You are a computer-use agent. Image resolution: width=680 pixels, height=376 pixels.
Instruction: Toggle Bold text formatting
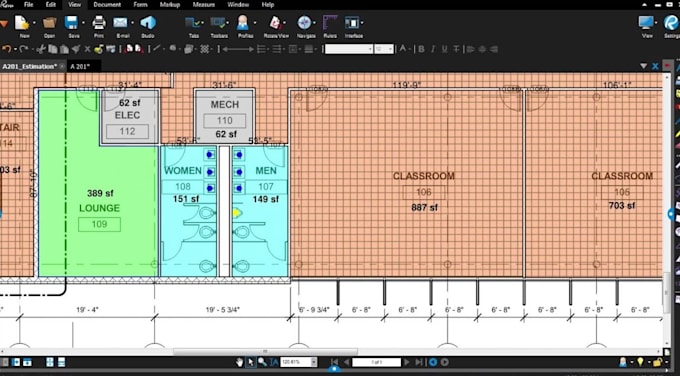pos(421,49)
